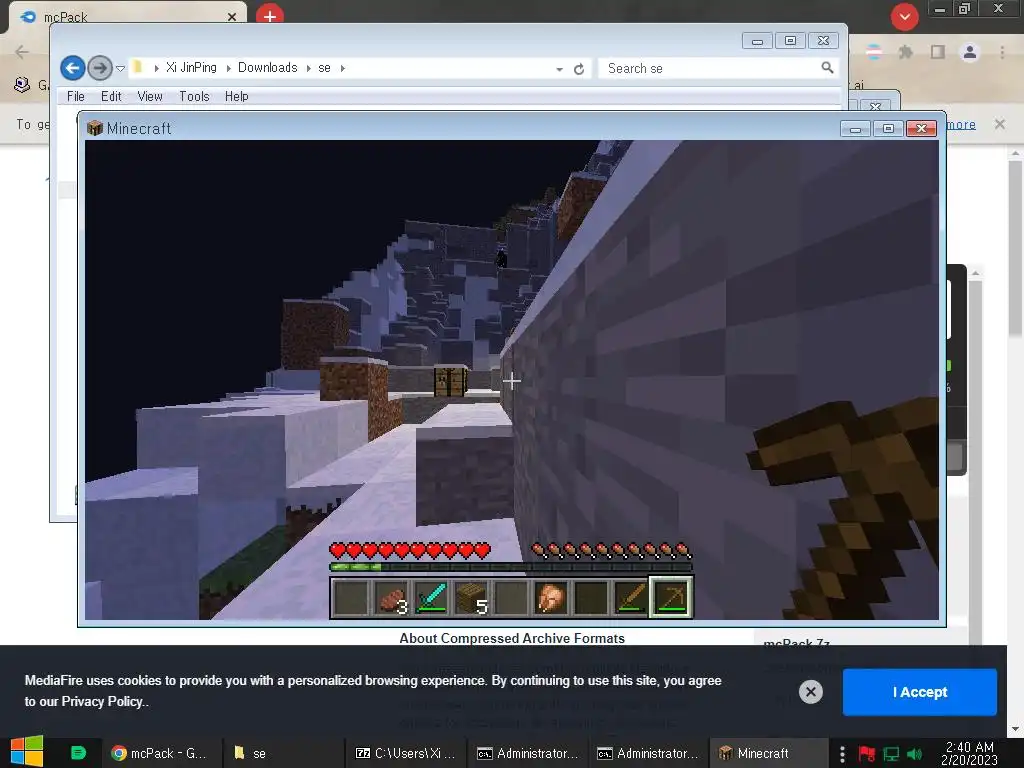This screenshot has height=768, width=1024.
Task: Switch to Minecraft taskbar item
Action: 767,753
